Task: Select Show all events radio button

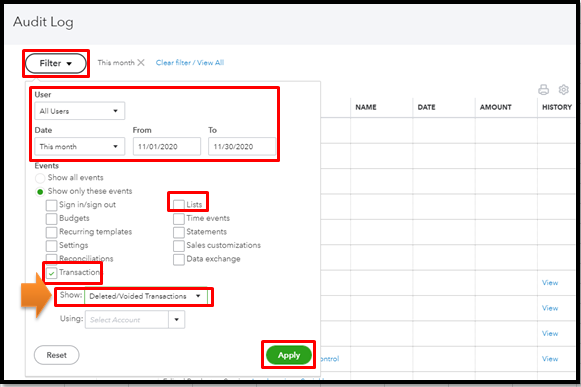Action: (40, 178)
